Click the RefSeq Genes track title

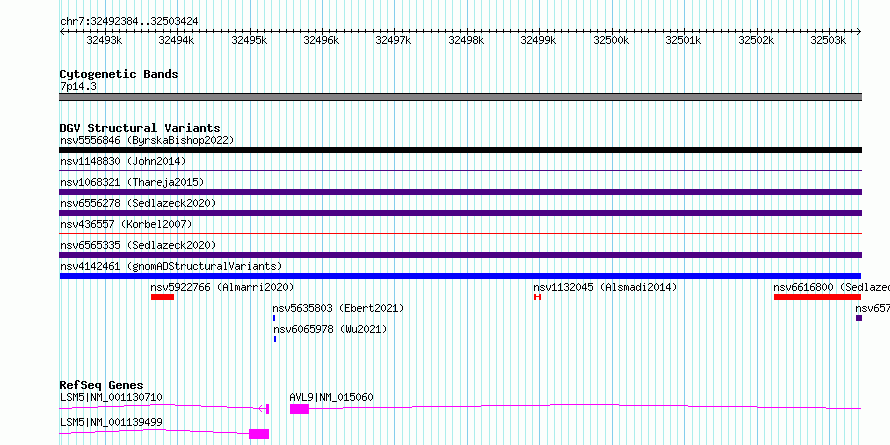102,386
